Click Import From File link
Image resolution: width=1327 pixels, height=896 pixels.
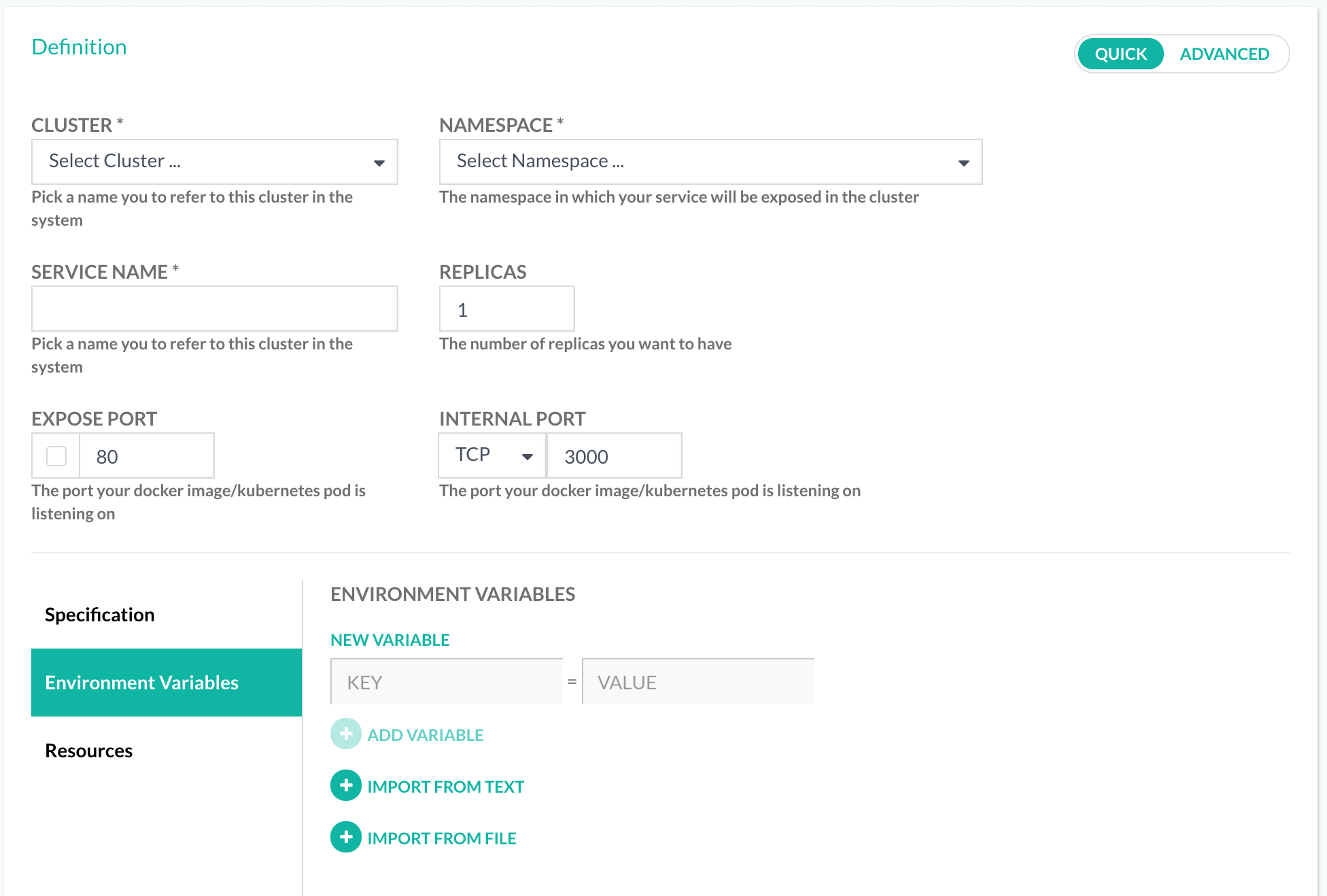pyautogui.click(x=442, y=838)
